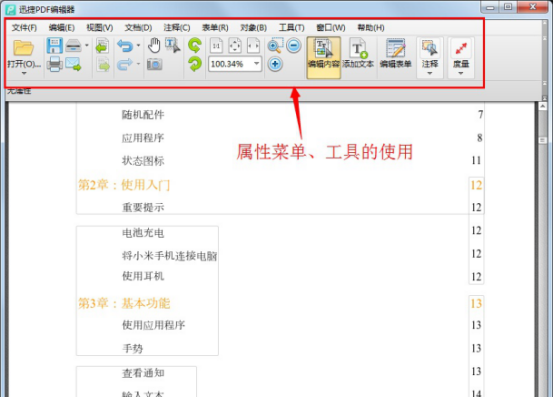Select the text selection tool
The height and width of the screenshot is (397, 554).
click(x=172, y=46)
